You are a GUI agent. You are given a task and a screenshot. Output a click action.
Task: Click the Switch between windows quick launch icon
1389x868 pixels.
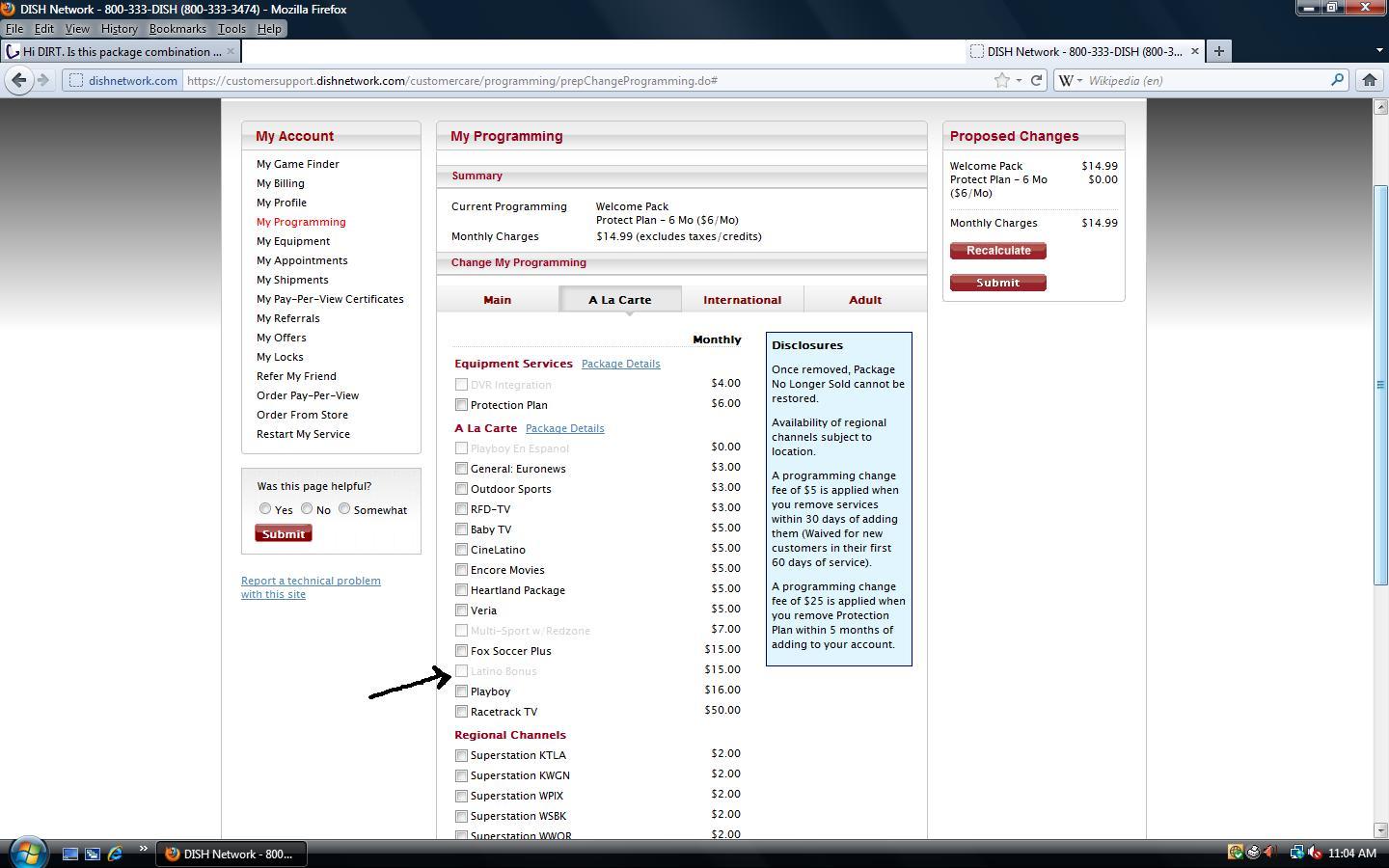pyautogui.click(x=93, y=854)
